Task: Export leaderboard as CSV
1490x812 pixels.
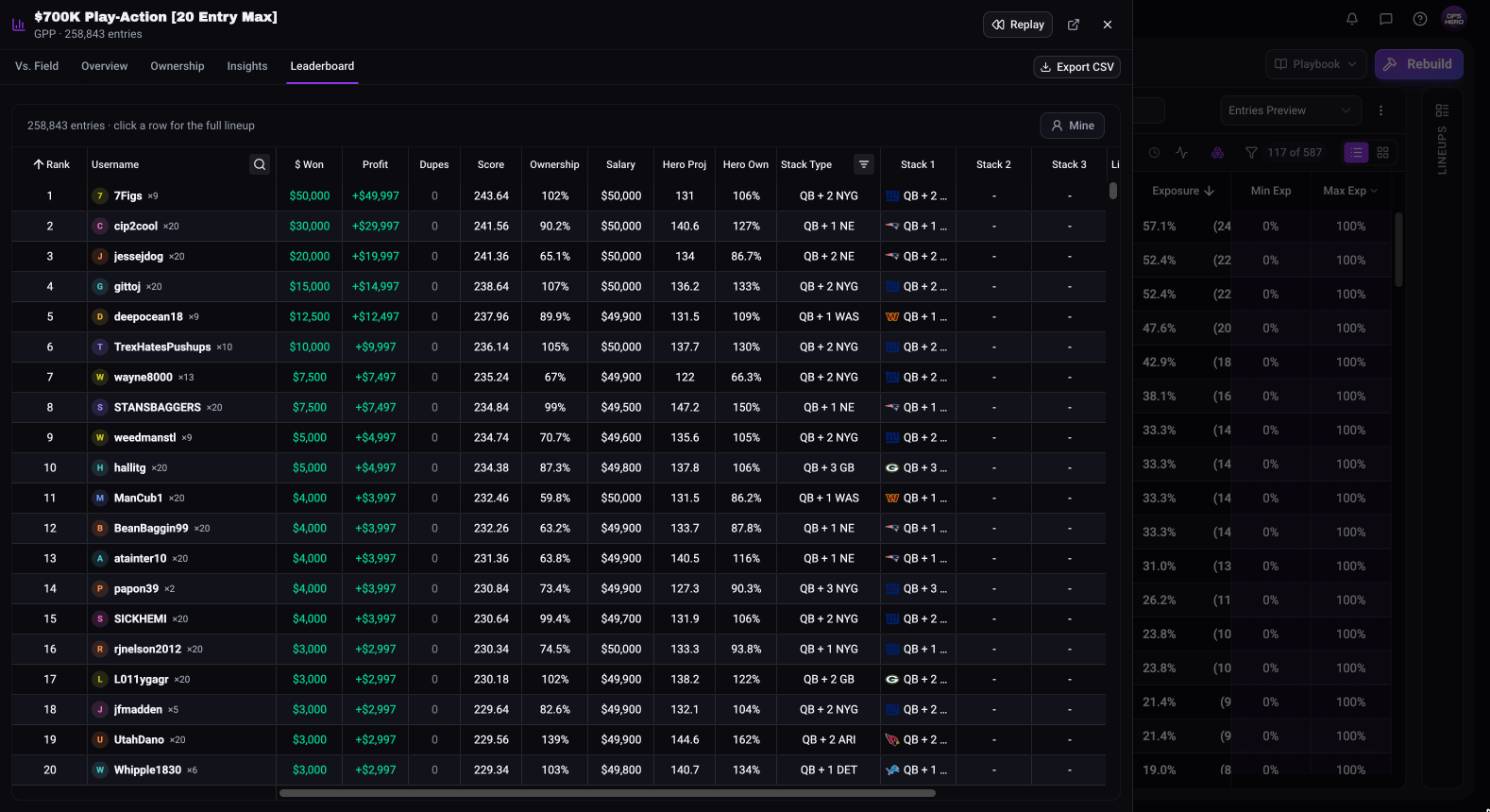Action: click(1077, 67)
